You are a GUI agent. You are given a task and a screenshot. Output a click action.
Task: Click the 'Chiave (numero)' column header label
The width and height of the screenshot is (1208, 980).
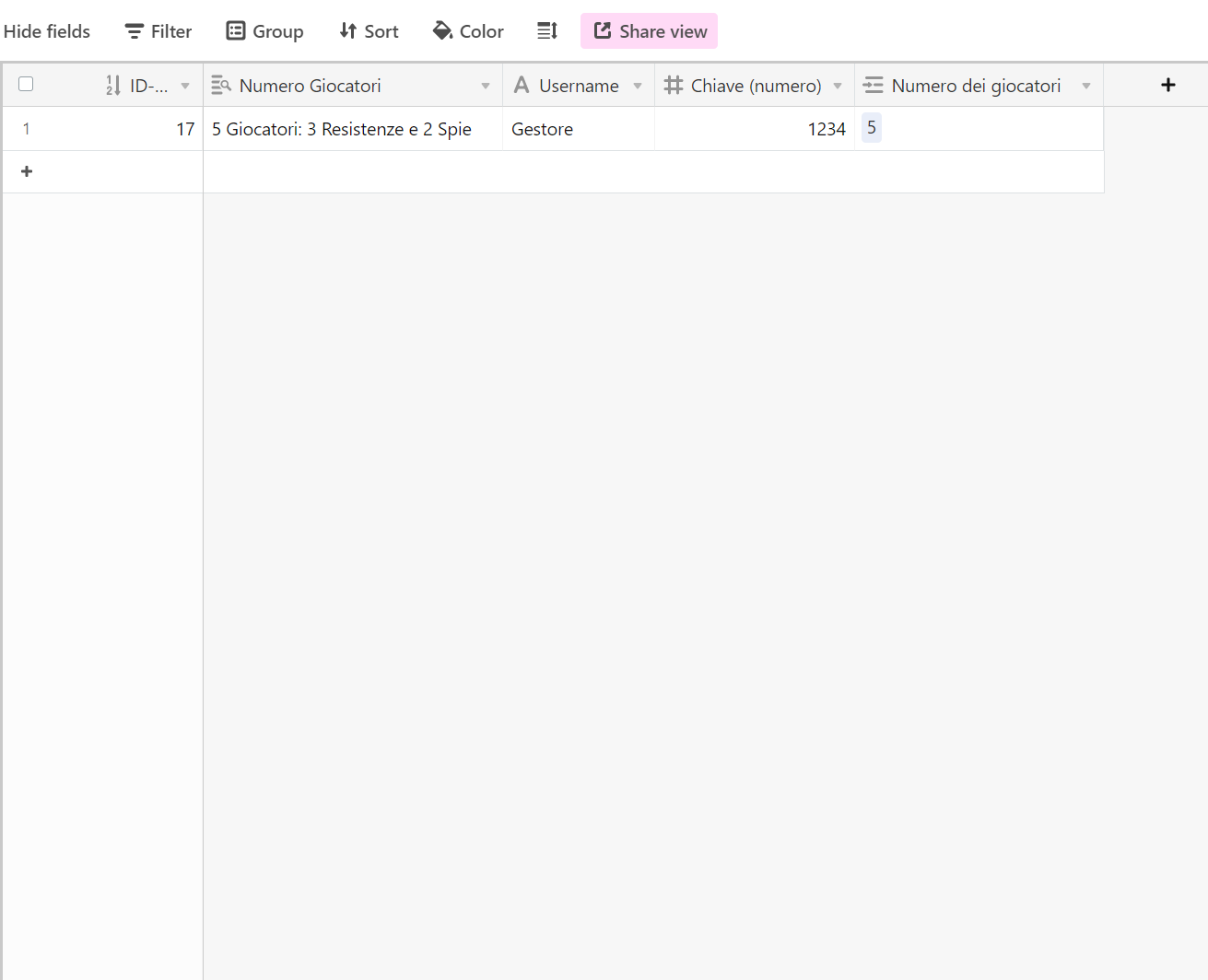coord(756,86)
